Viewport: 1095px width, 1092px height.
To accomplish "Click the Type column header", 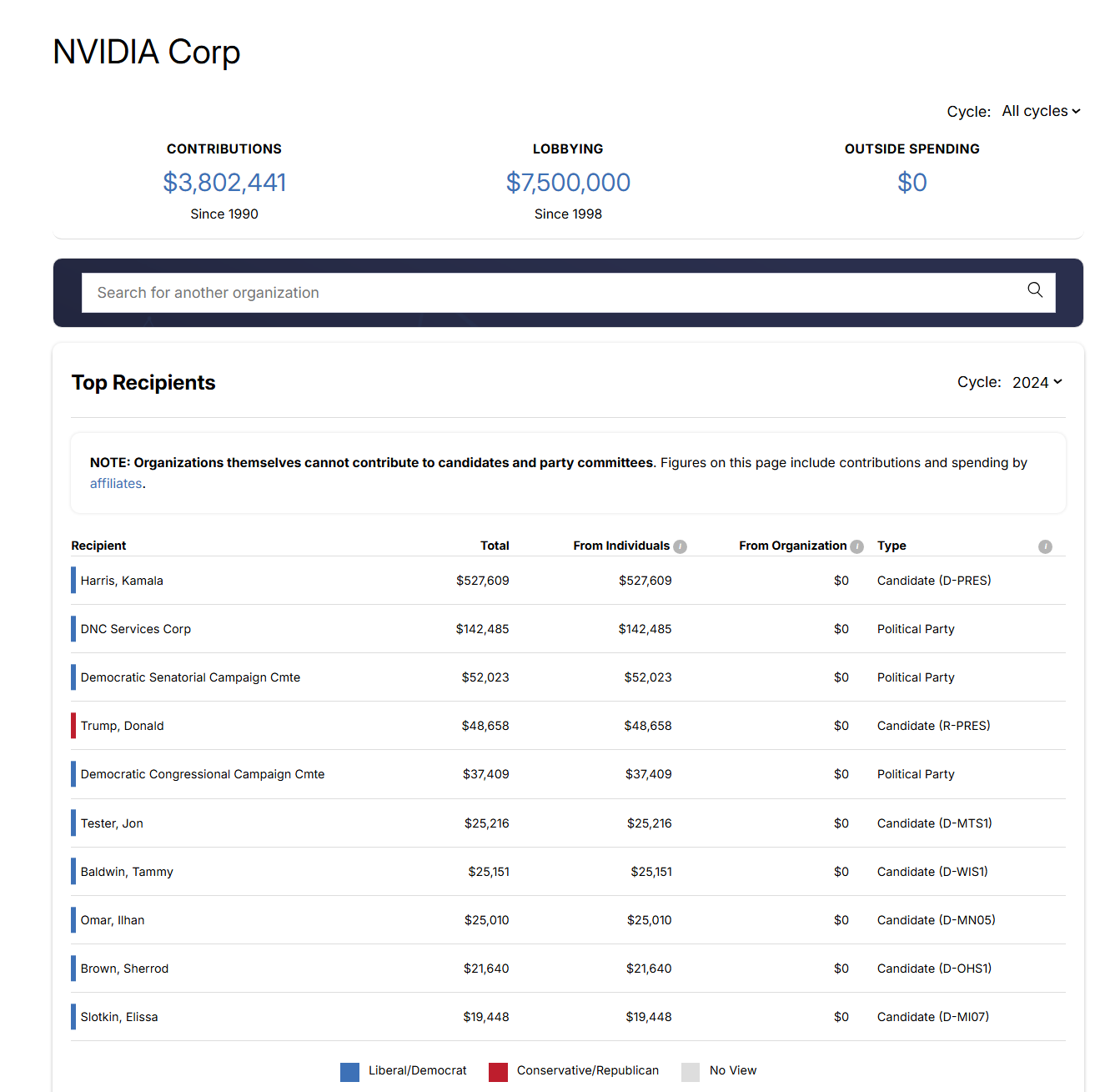I will tap(892, 546).
